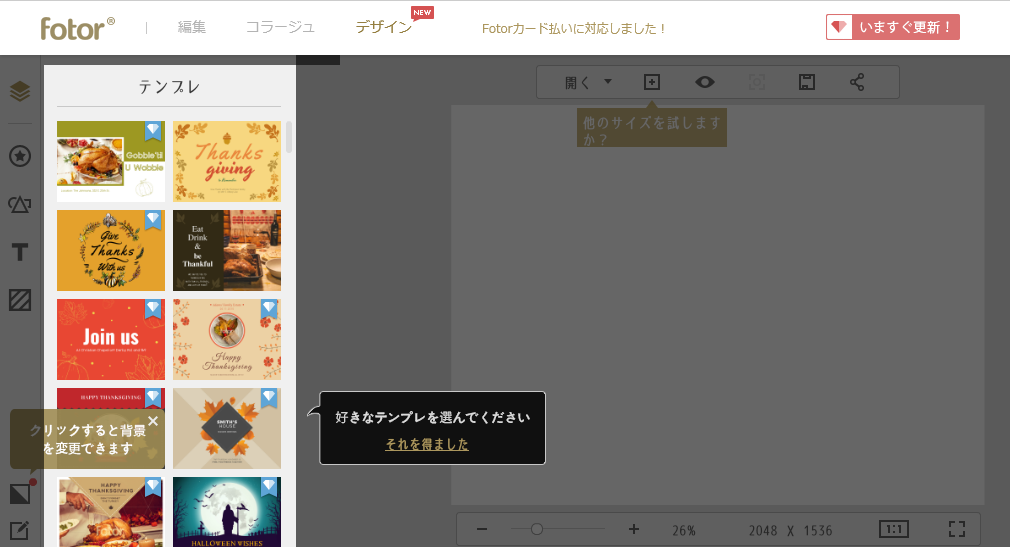Close the background change tooltip
Screen dimensions: 1010x547
click(x=153, y=421)
